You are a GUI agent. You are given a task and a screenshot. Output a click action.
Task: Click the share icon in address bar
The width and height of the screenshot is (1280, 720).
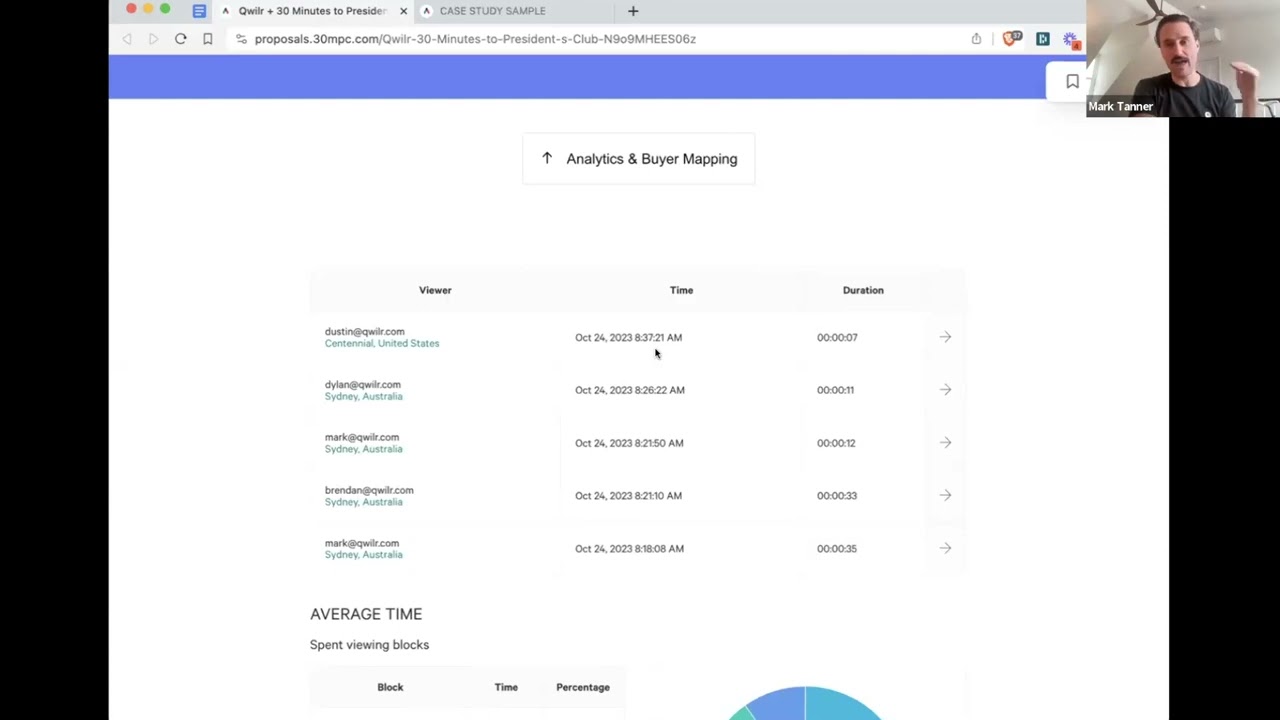(976, 39)
